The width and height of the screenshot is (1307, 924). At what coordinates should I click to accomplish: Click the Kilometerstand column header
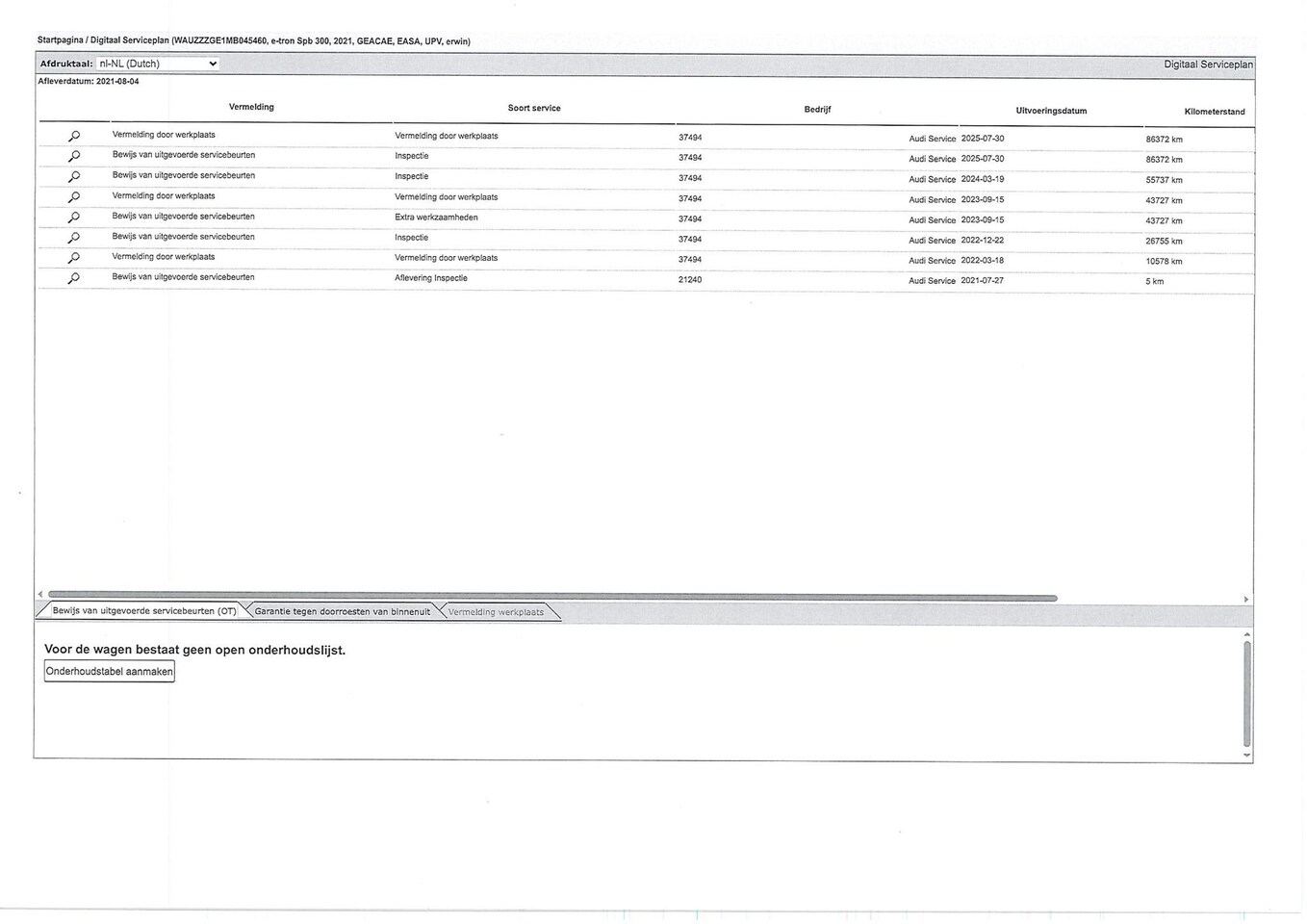coord(1214,112)
